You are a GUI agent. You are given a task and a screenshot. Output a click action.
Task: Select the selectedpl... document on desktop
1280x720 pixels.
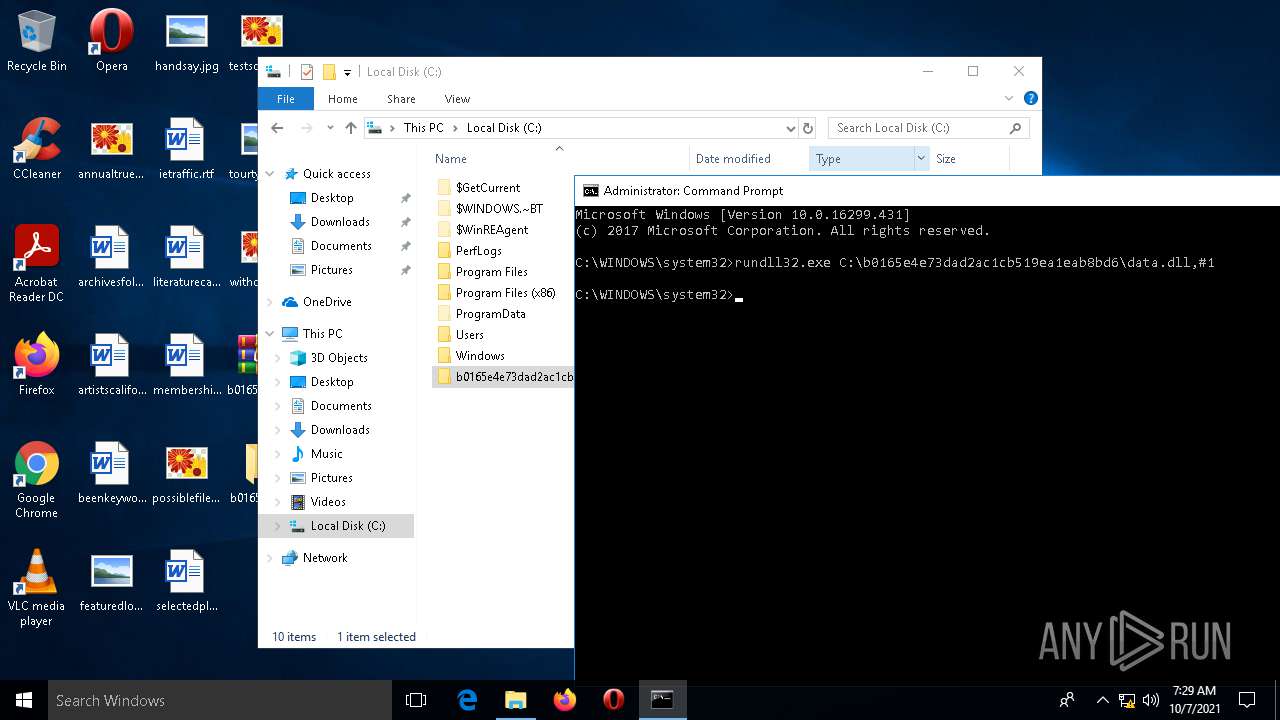[x=187, y=580]
